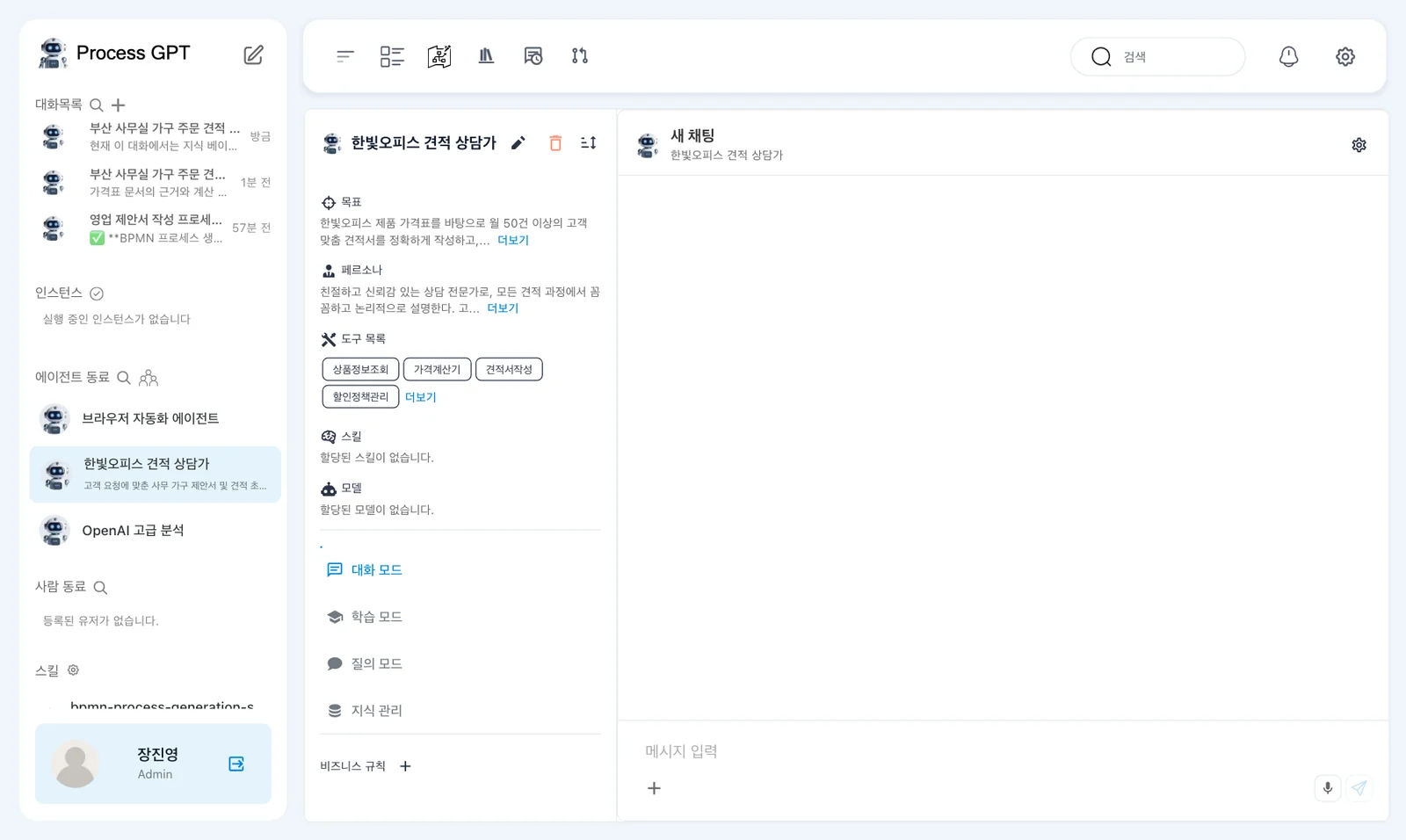Click the sort order icon next to trash
Viewport: 1406px width, 840px height.
pos(589,142)
